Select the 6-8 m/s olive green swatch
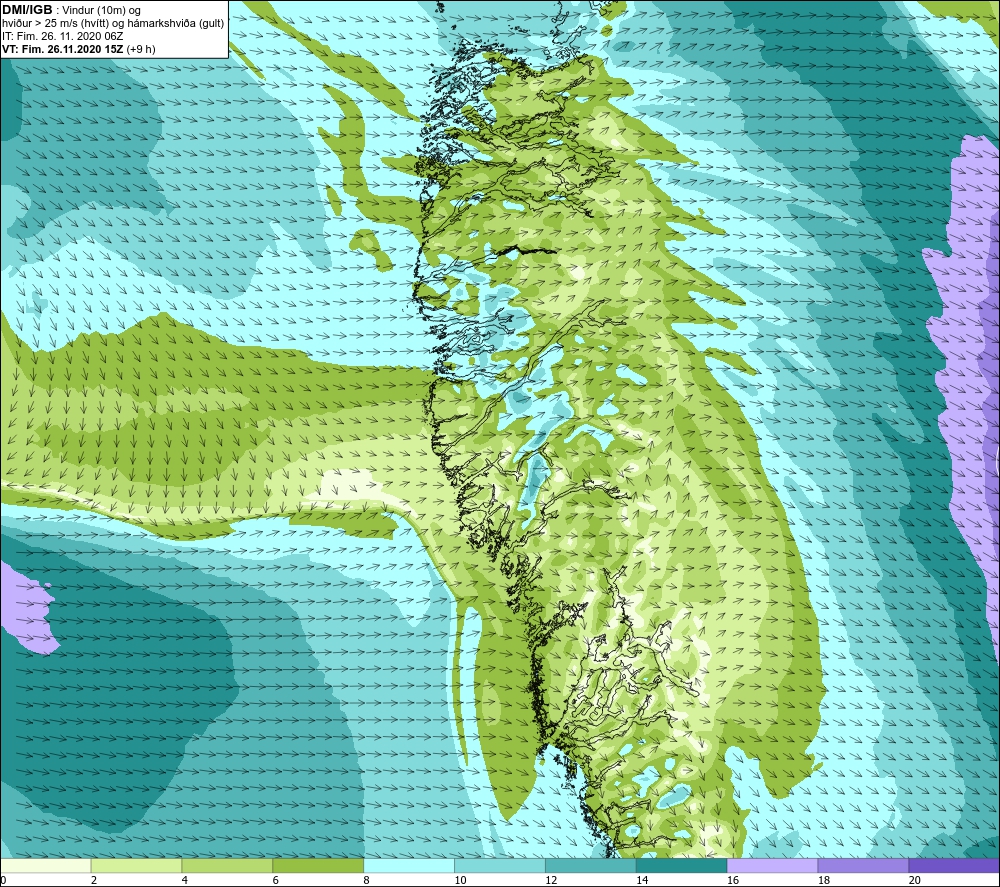The width and height of the screenshot is (1000, 887). tap(318, 865)
